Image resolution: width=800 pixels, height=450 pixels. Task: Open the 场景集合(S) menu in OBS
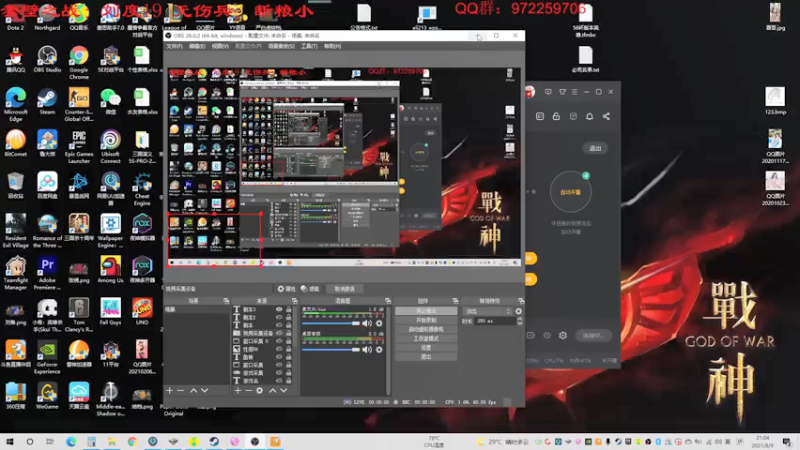coord(281,46)
